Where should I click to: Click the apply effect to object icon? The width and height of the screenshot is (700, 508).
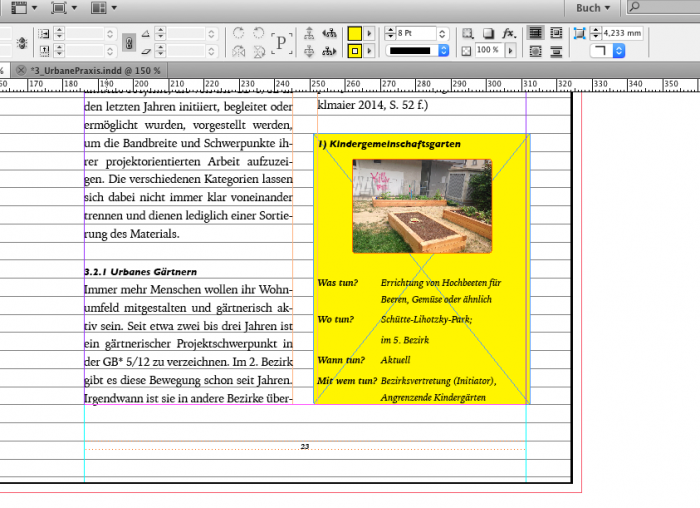click(467, 33)
